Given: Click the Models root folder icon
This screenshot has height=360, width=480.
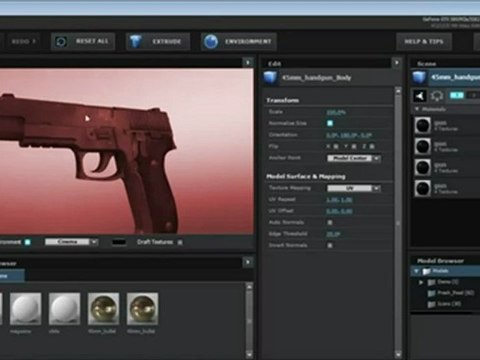Looking at the screenshot, I should coord(426,271).
